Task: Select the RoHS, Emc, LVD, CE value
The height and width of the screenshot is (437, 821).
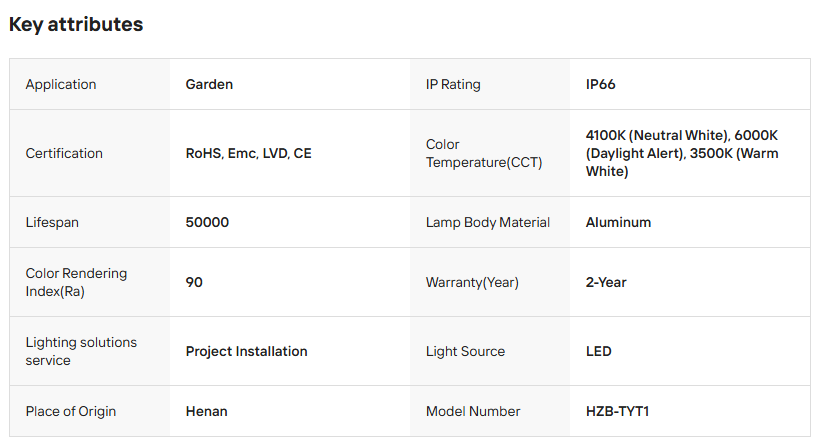Action: click(248, 154)
